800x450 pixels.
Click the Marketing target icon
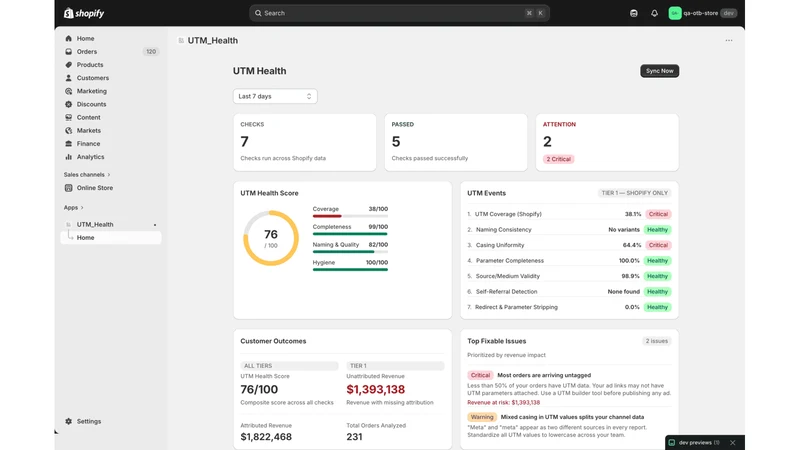coord(68,91)
